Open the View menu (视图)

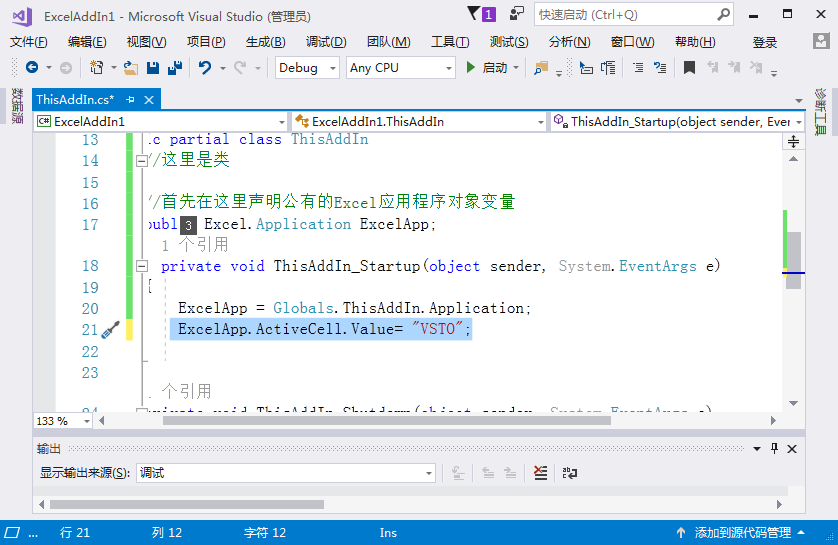(146, 42)
